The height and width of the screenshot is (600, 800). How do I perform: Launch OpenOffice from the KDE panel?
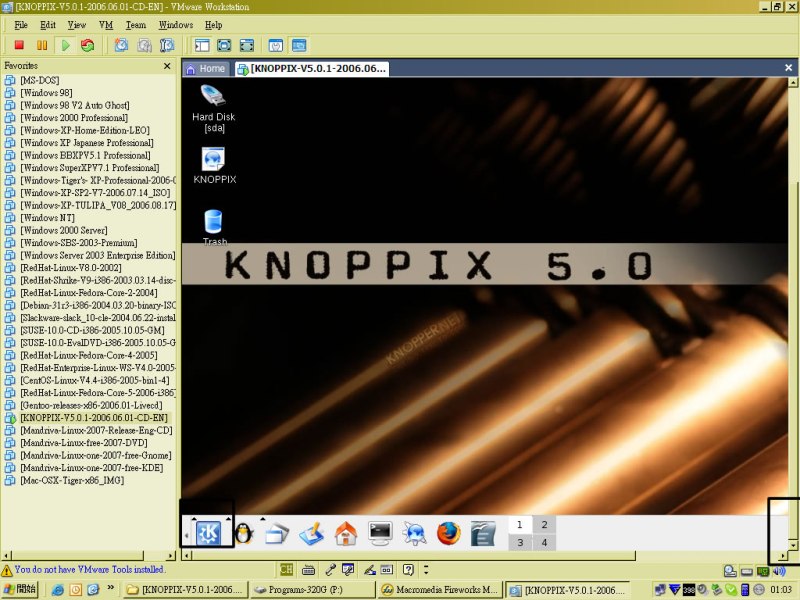click(x=483, y=534)
